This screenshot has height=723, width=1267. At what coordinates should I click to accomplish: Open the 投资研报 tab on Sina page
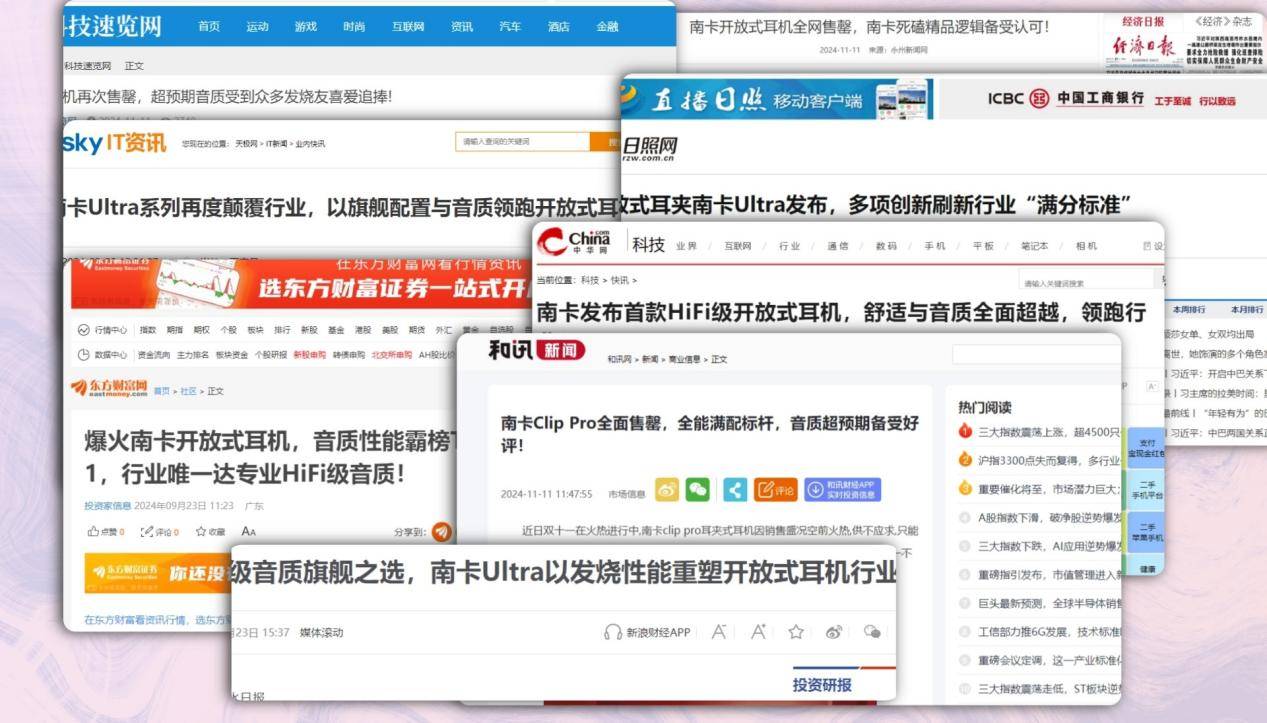pyautogui.click(x=822, y=685)
